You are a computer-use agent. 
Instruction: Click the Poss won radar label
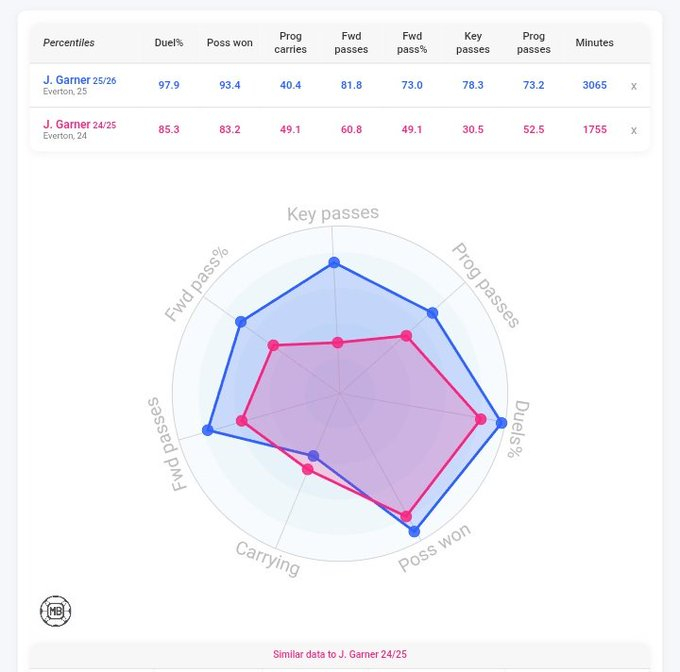435,547
